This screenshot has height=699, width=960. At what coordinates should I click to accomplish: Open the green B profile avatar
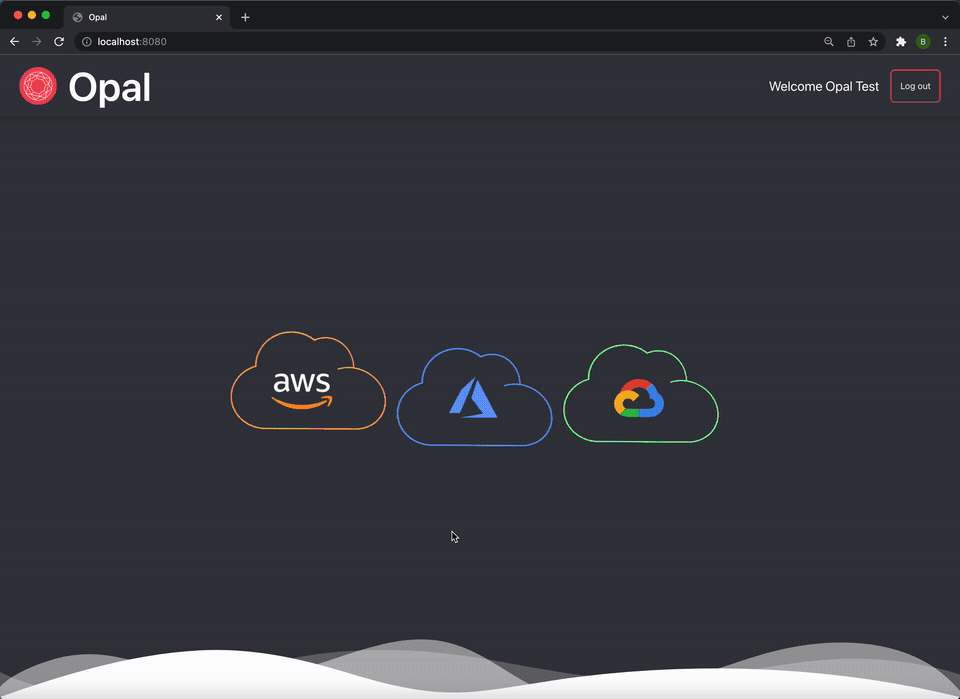923,42
